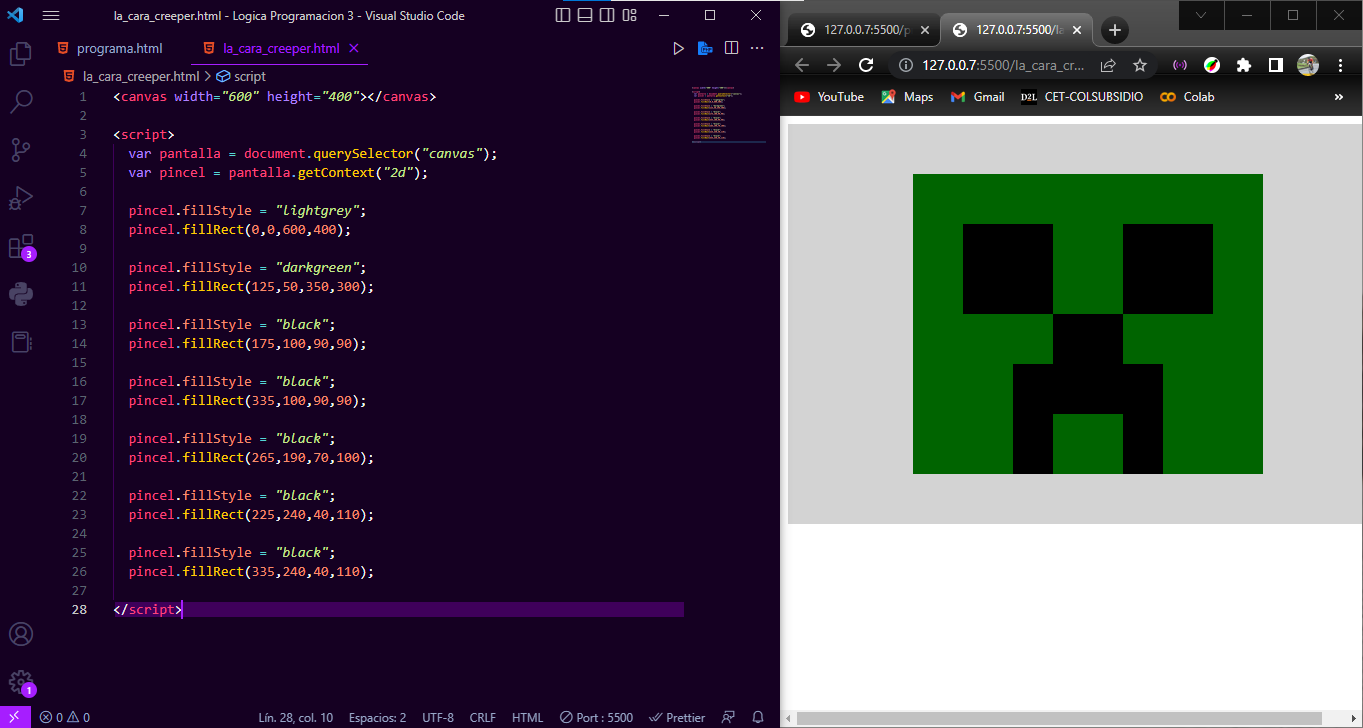The width and height of the screenshot is (1363, 728).
Task: Open the notebook-style icon below Python icon
Action: coord(21,342)
